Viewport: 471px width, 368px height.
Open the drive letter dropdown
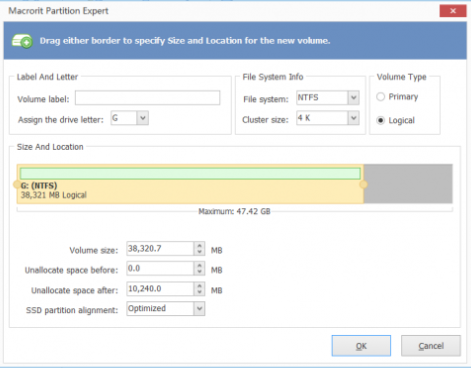point(143,118)
